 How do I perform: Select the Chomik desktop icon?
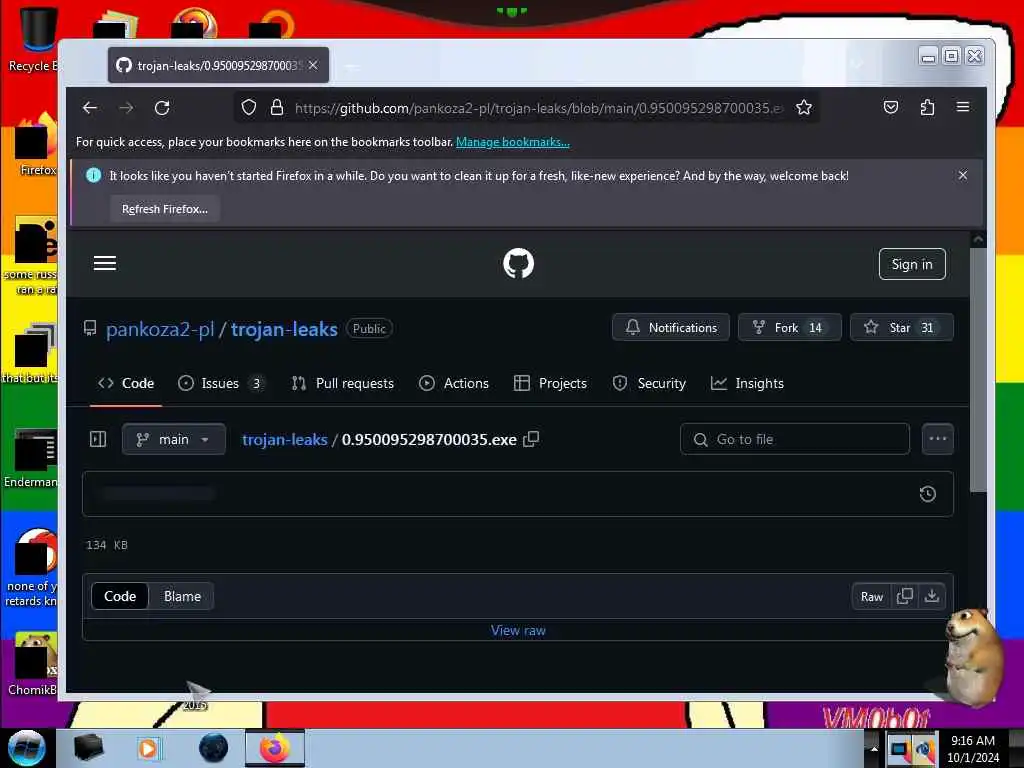pyautogui.click(x=33, y=663)
